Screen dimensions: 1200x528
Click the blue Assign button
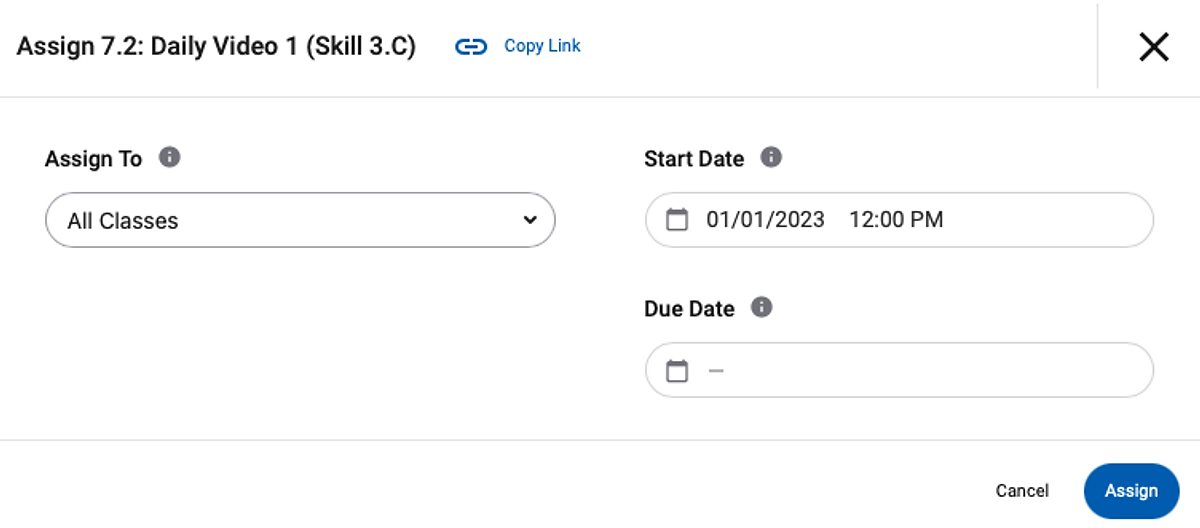[1131, 491]
